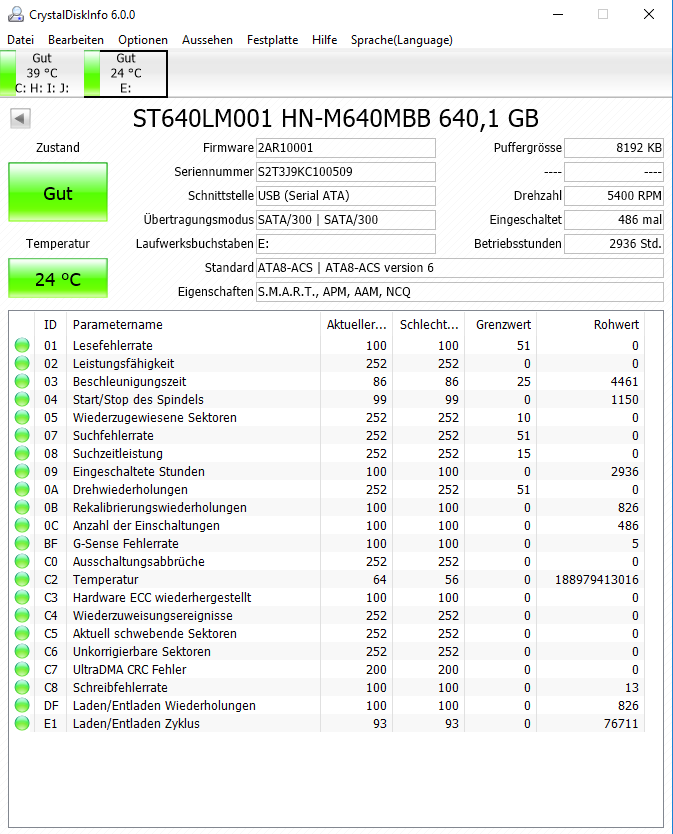This screenshot has height=834, width=673.
Task: Click the CrystalDiskInfo title bar app icon
Action: click(x=16, y=15)
